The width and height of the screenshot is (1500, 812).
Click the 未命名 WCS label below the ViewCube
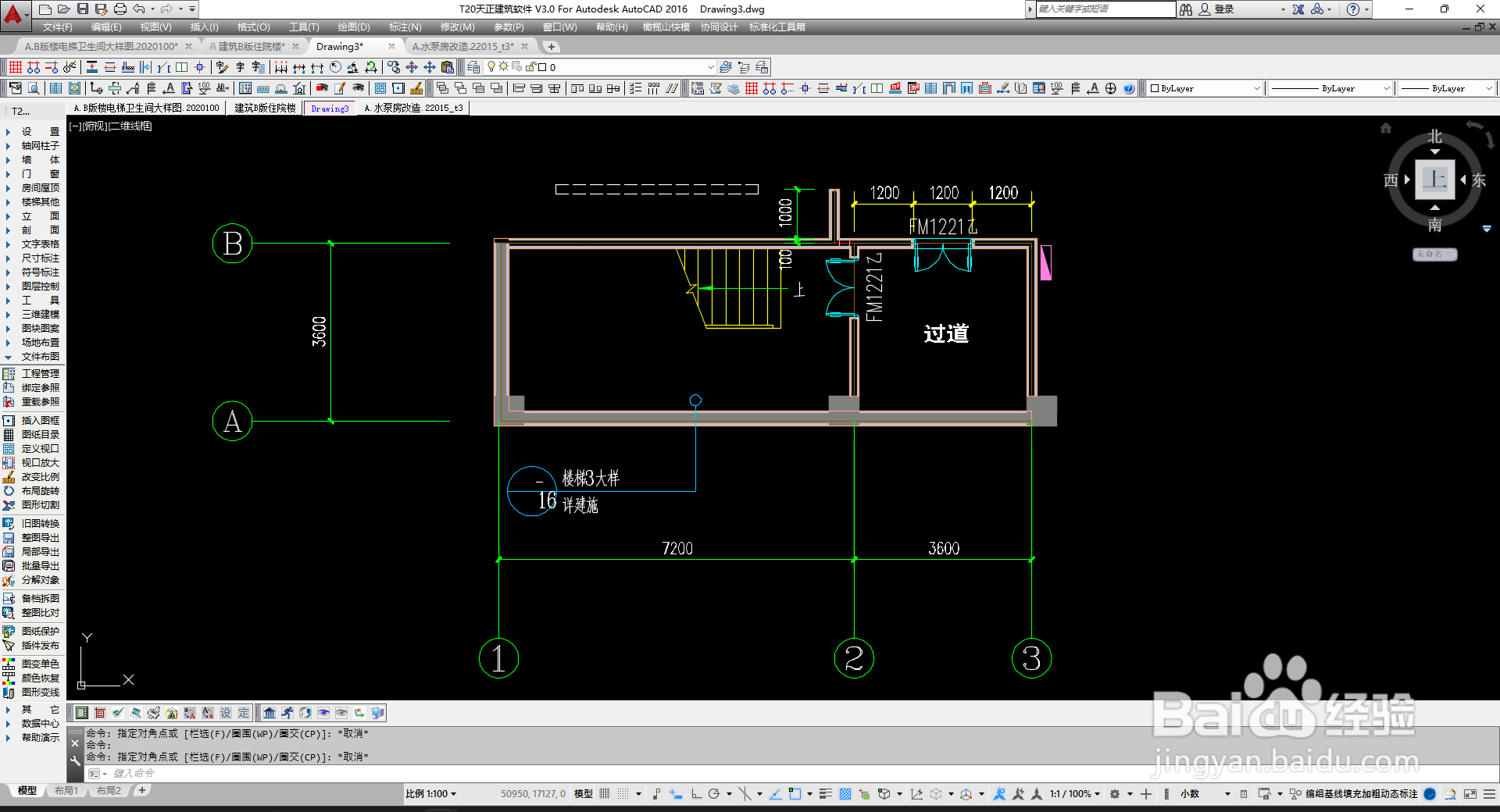pos(1434,255)
